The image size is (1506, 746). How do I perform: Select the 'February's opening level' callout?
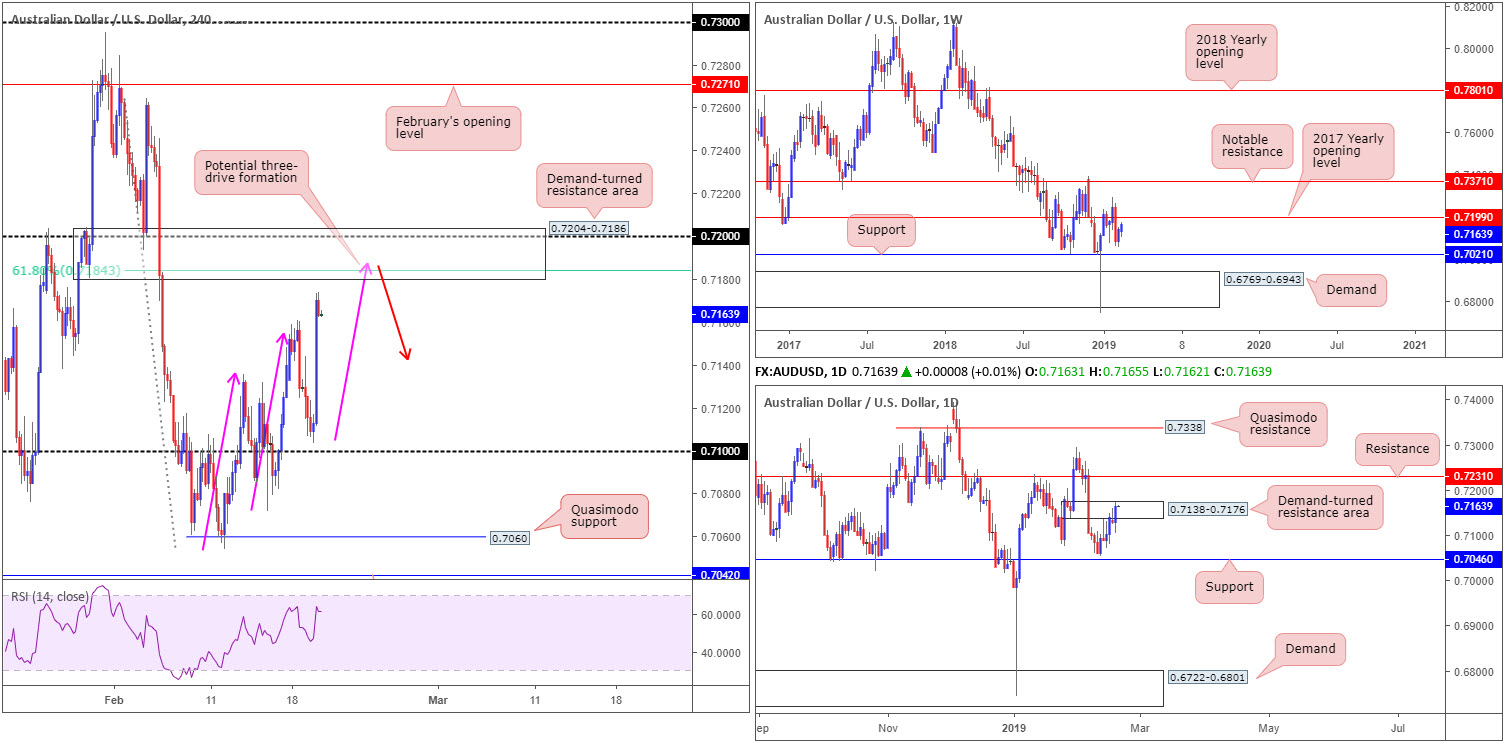click(455, 129)
